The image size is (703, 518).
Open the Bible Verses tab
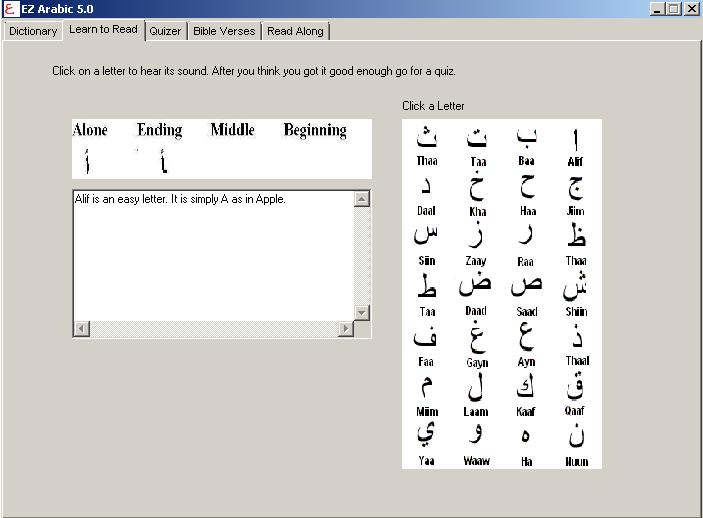[x=224, y=31]
